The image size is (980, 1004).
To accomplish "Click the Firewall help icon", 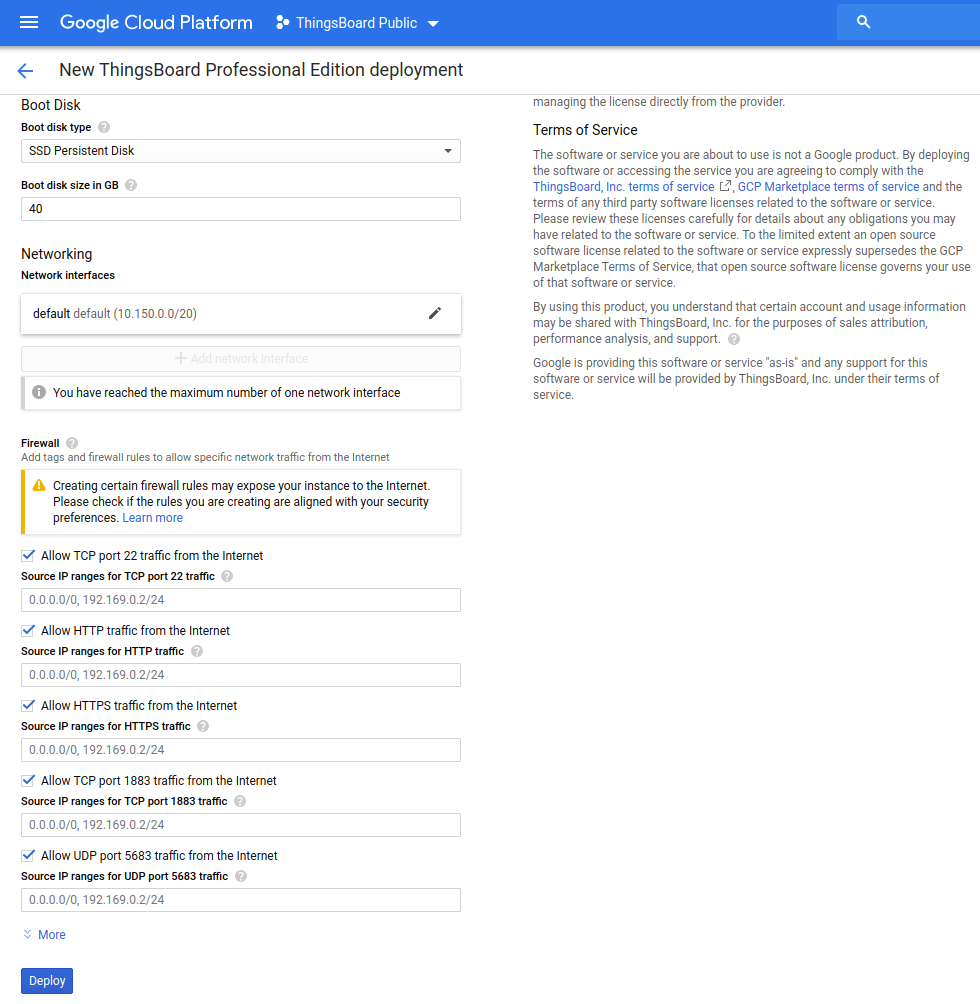I will [x=72, y=443].
